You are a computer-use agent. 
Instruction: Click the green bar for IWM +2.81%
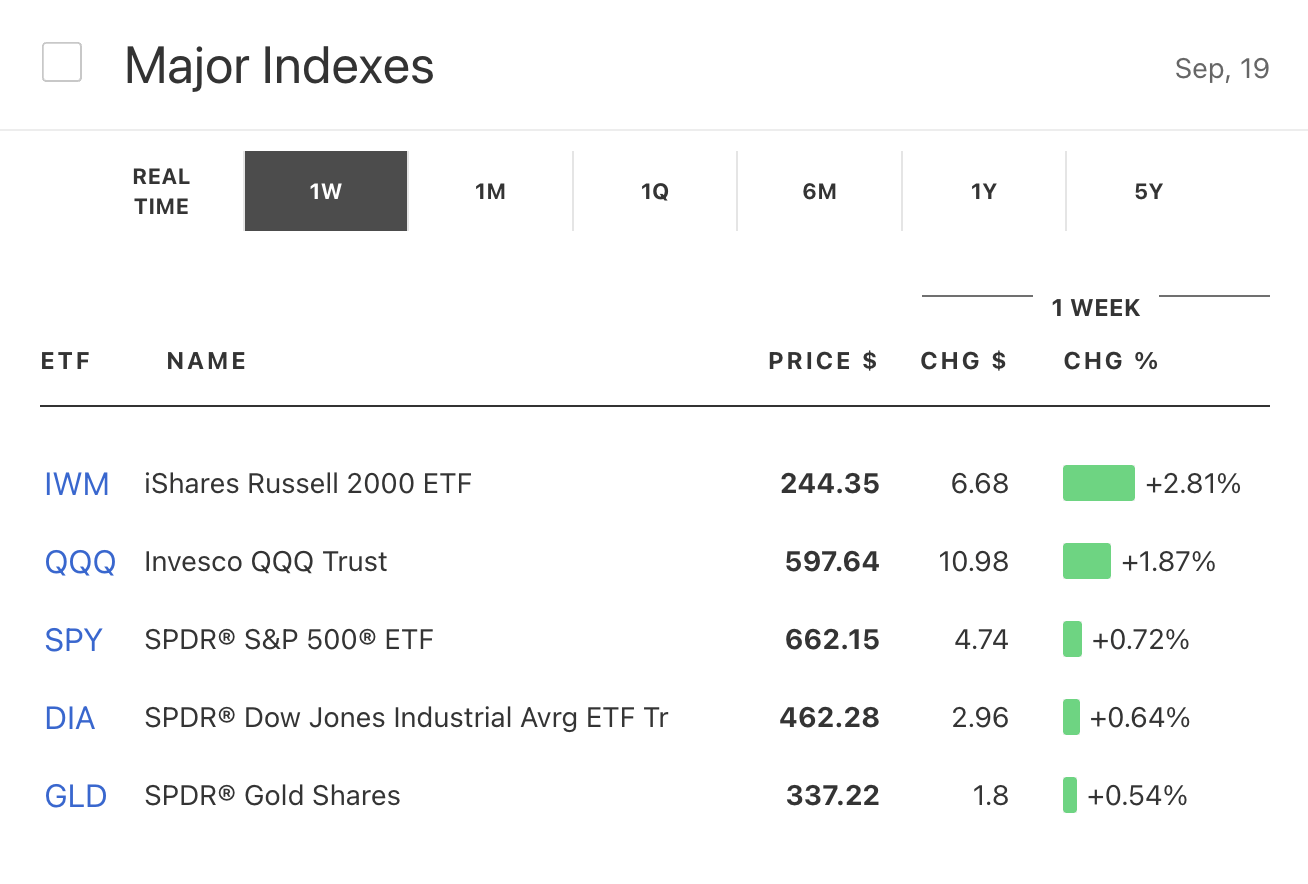pyautogui.click(x=1098, y=483)
